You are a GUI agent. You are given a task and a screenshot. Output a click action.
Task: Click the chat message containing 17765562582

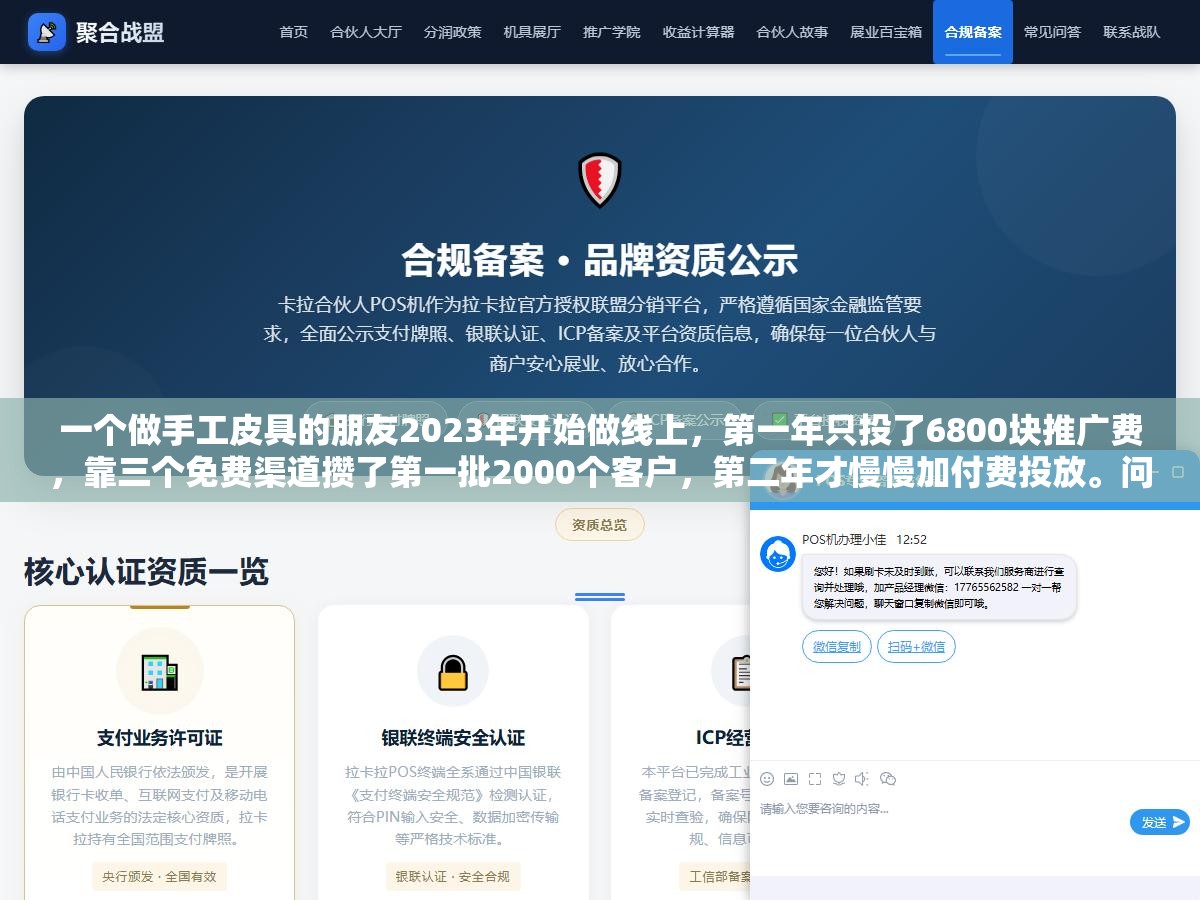tap(939, 587)
